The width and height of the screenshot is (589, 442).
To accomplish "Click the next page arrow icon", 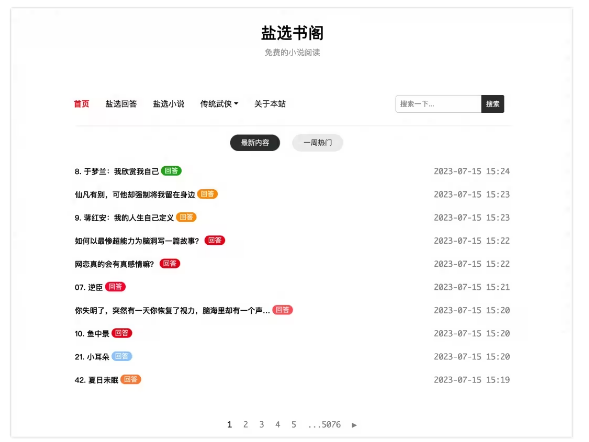I will [x=354, y=425].
